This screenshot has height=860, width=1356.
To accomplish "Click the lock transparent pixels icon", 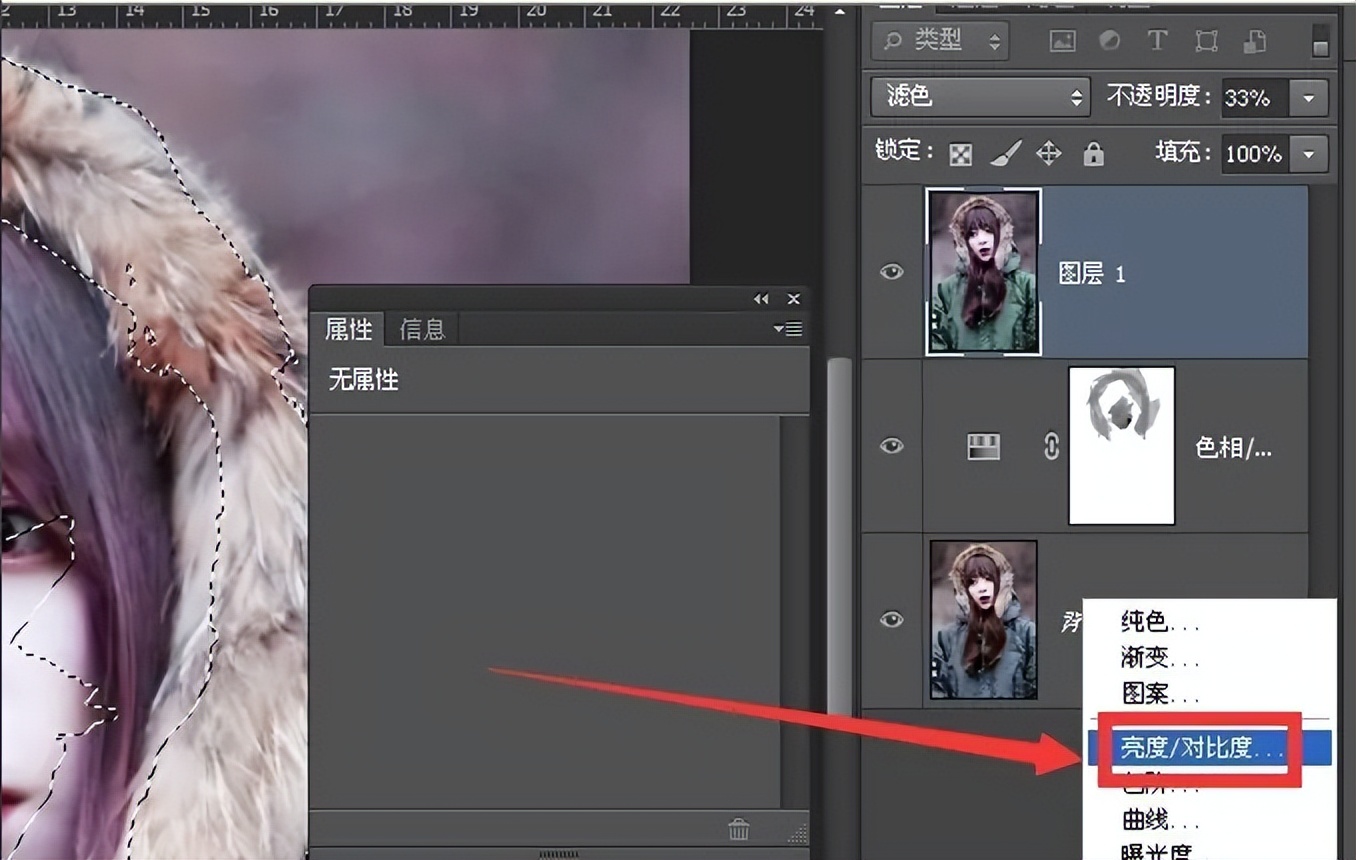I will [x=961, y=153].
